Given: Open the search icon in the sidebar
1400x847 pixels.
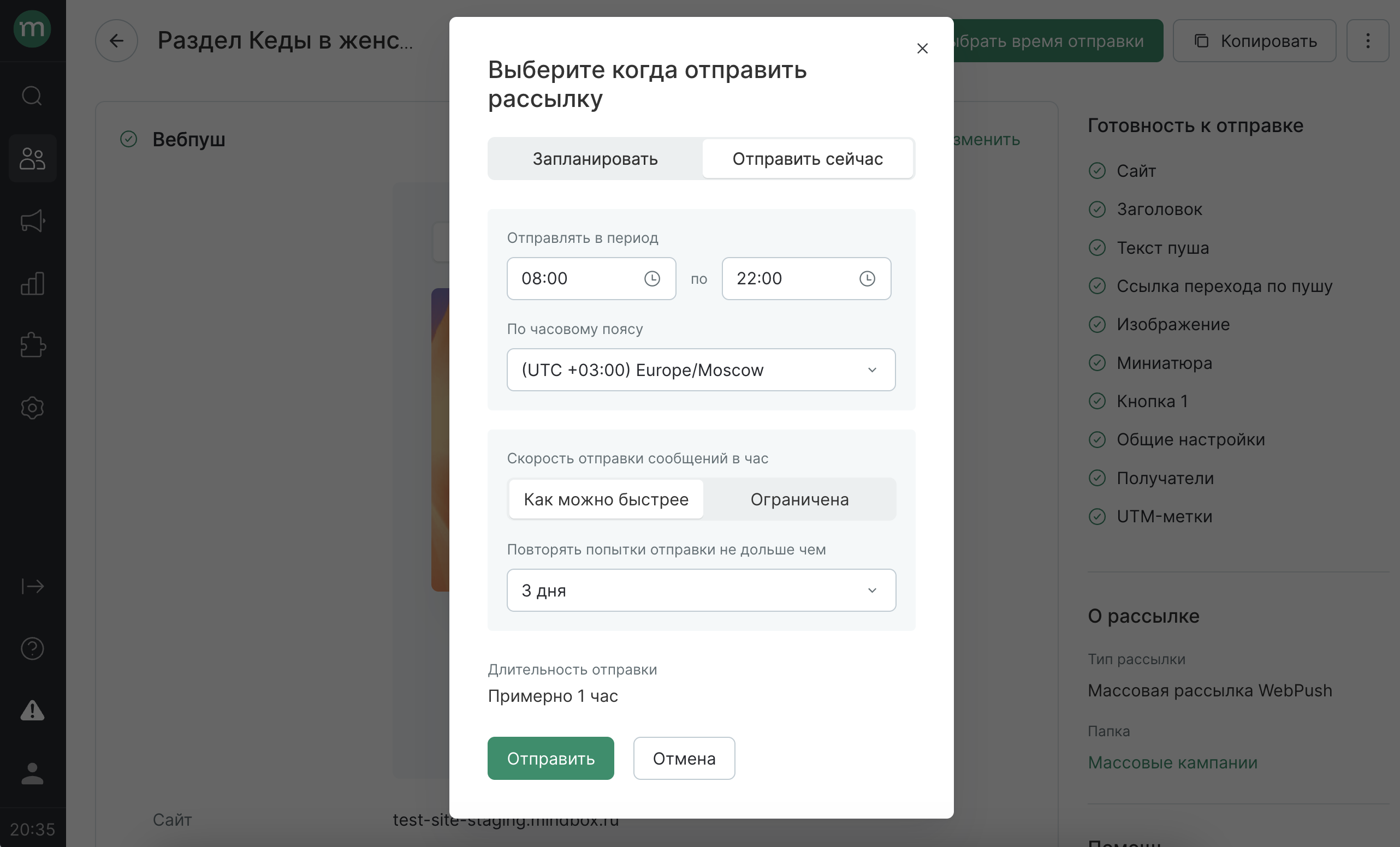Looking at the screenshot, I should click(x=32, y=96).
